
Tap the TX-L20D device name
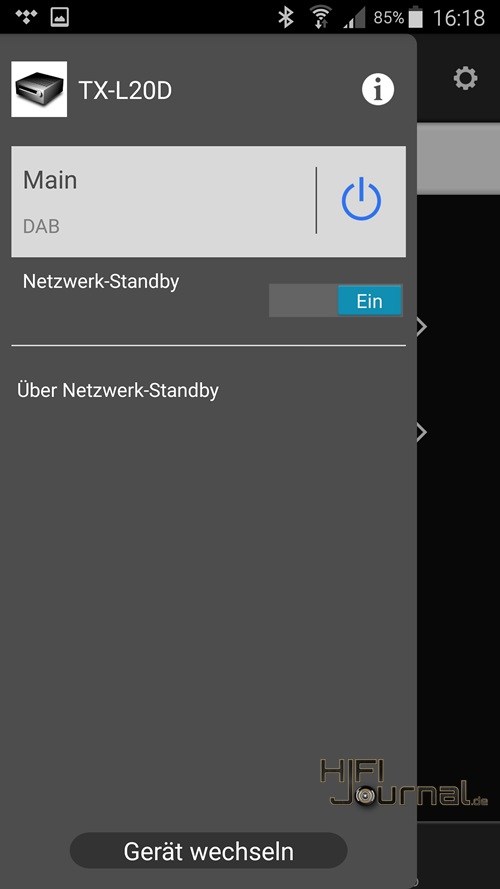click(x=125, y=90)
